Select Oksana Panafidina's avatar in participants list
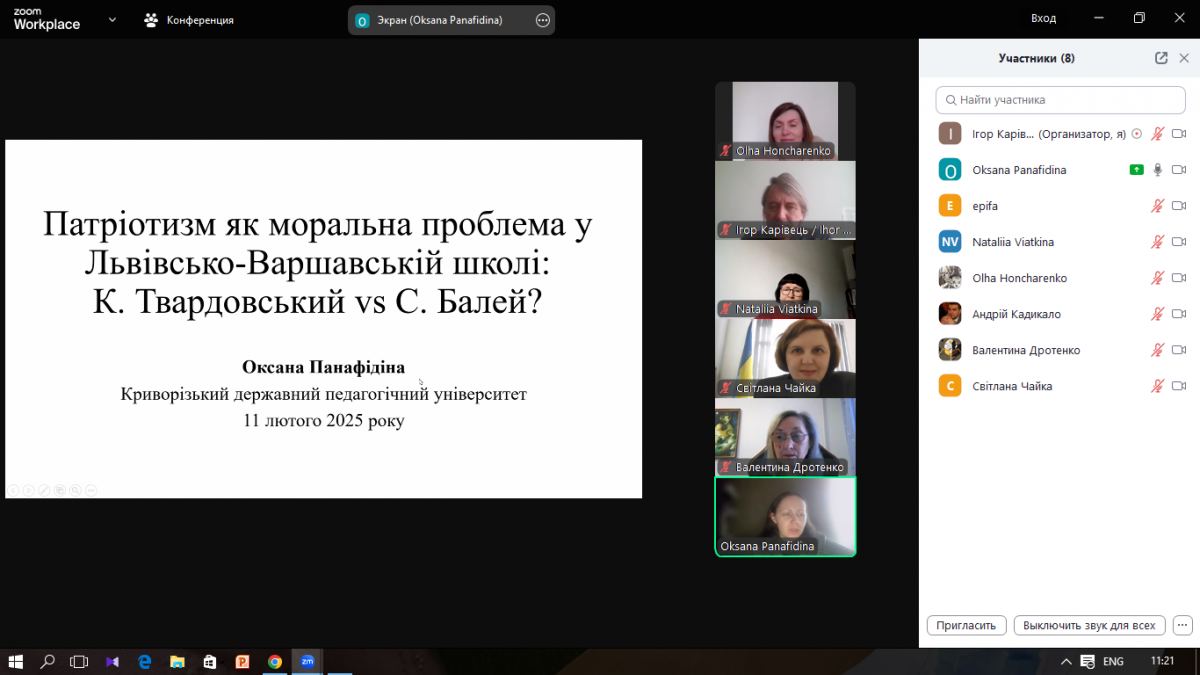Viewport: 1200px width, 675px height. pos(950,170)
